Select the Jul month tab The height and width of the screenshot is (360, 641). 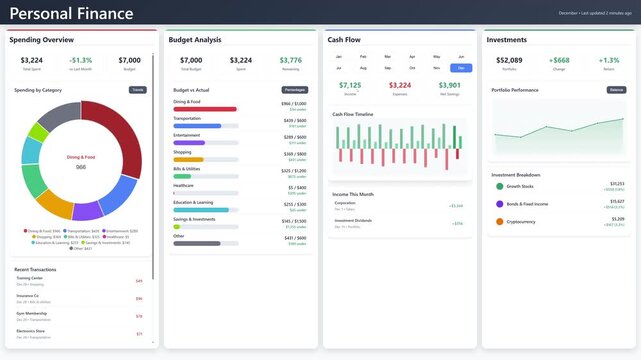[x=338, y=68]
